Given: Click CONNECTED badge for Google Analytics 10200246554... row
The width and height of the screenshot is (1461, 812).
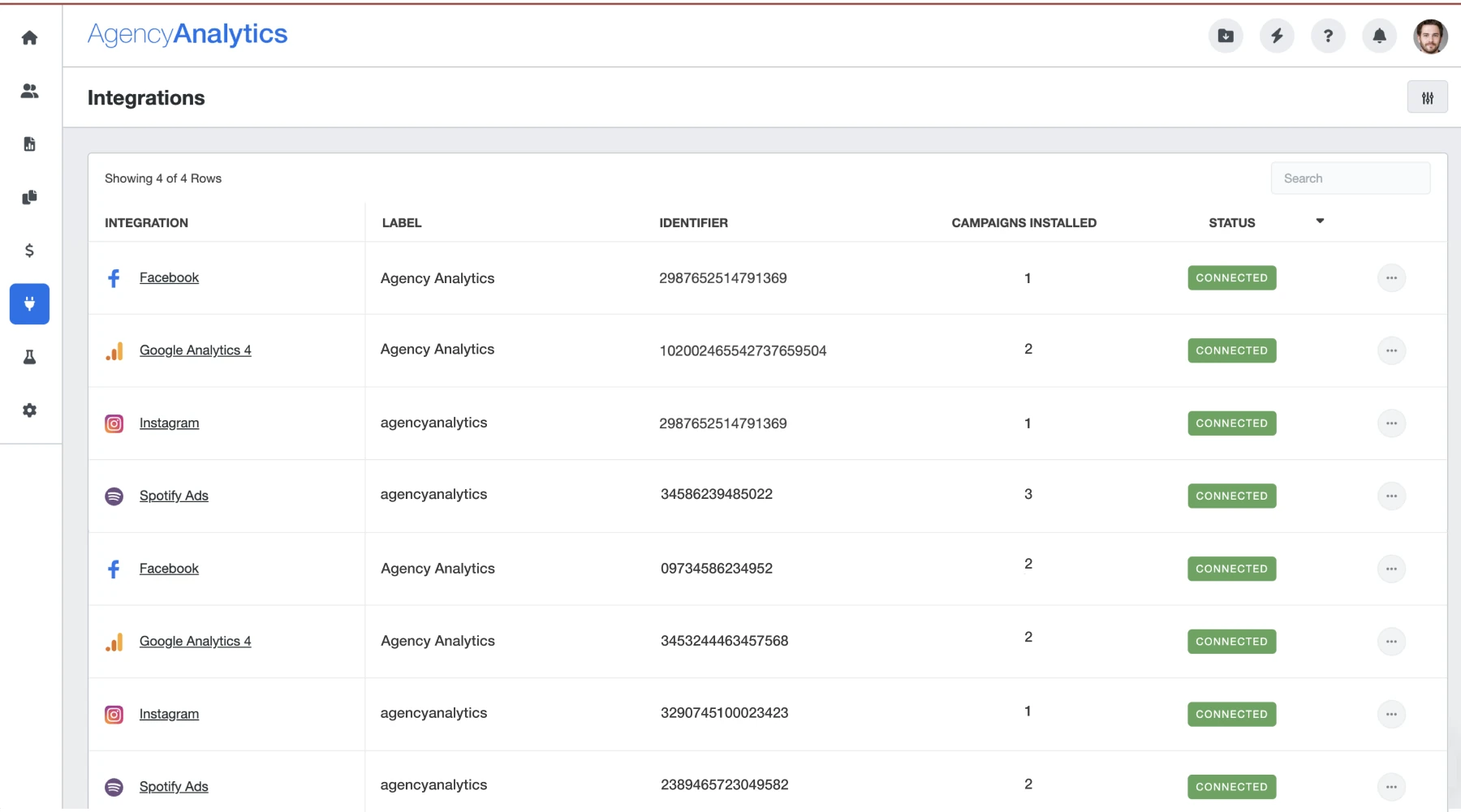Looking at the screenshot, I should 1231,350.
